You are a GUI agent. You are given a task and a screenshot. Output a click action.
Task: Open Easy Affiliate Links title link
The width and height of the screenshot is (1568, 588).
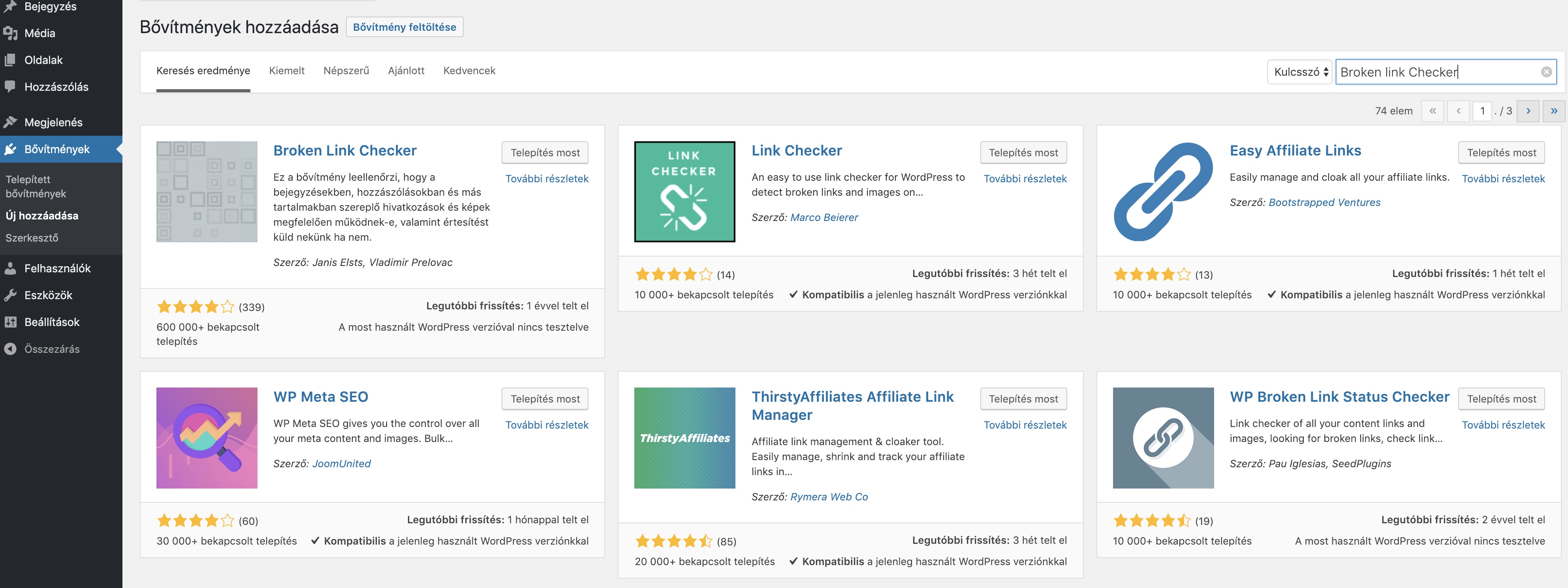pos(1295,151)
